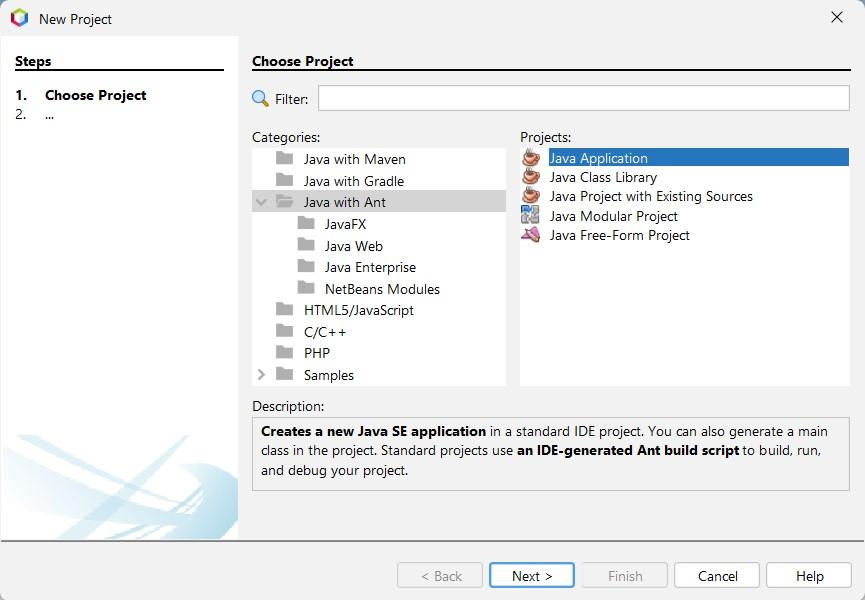Select the Java Enterprise subcategory
865x600 pixels.
[370, 267]
